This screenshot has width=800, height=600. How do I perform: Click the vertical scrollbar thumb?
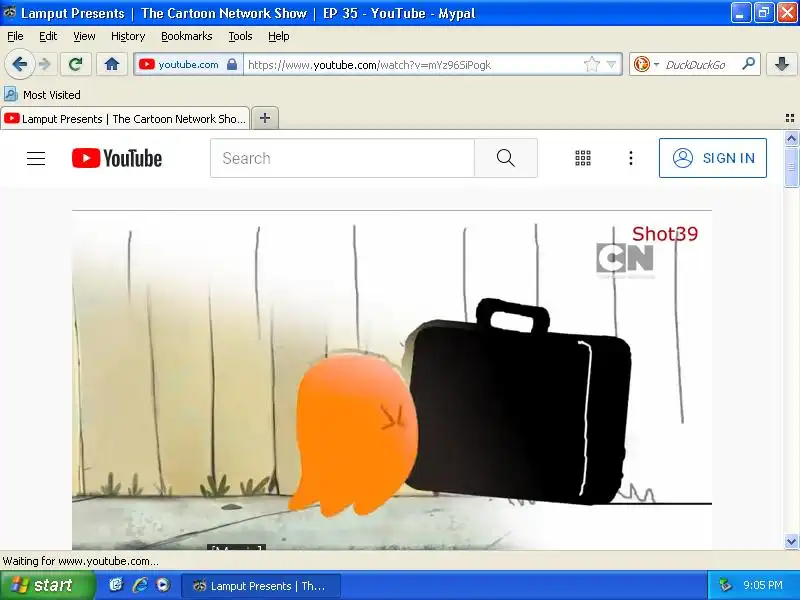[791, 167]
